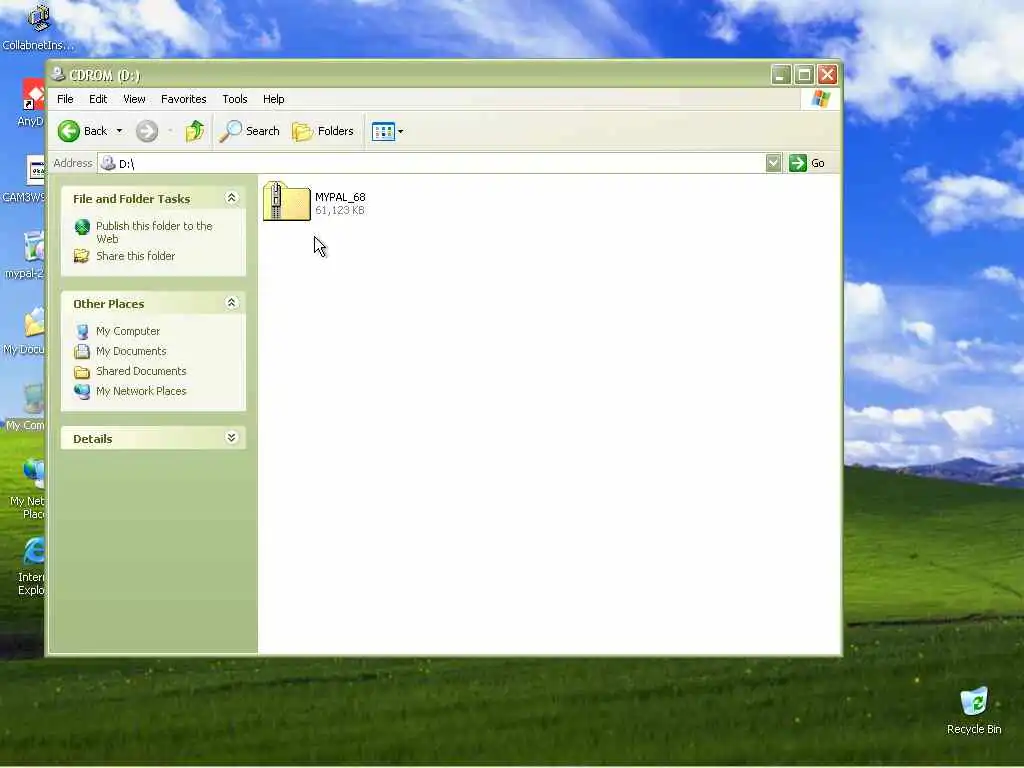The height and width of the screenshot is (768, 1024).
Task: Go back with the green Back arrow
Action: tap(82, 131)
